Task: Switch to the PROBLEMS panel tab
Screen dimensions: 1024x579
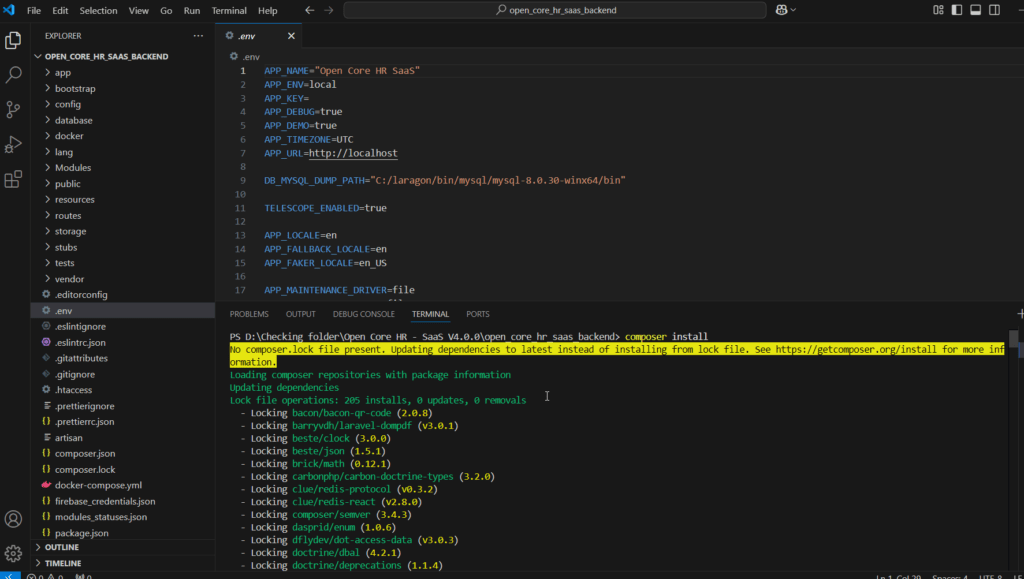Action: click(249, 314)
